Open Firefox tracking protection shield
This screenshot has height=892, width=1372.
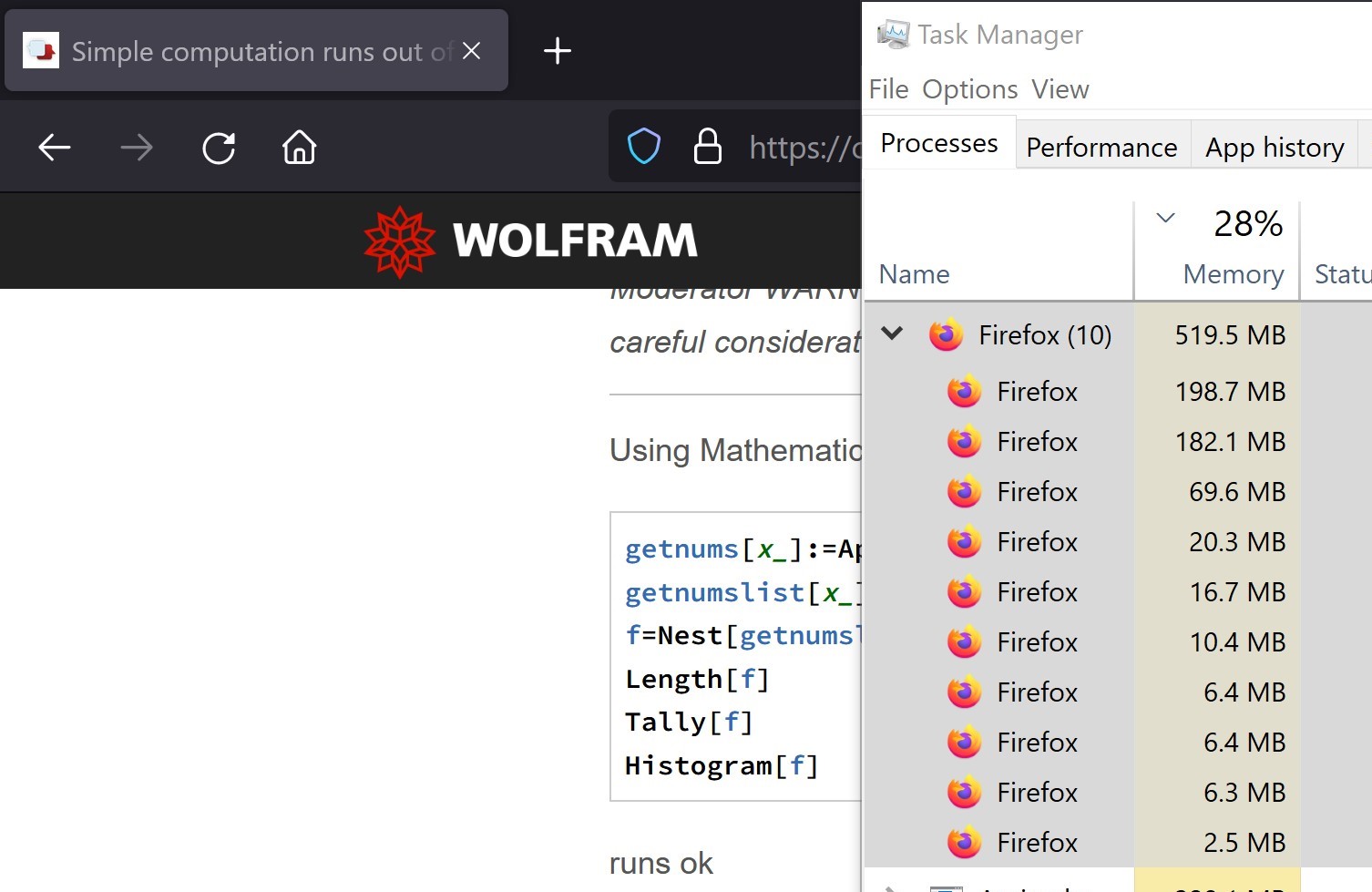644,147
